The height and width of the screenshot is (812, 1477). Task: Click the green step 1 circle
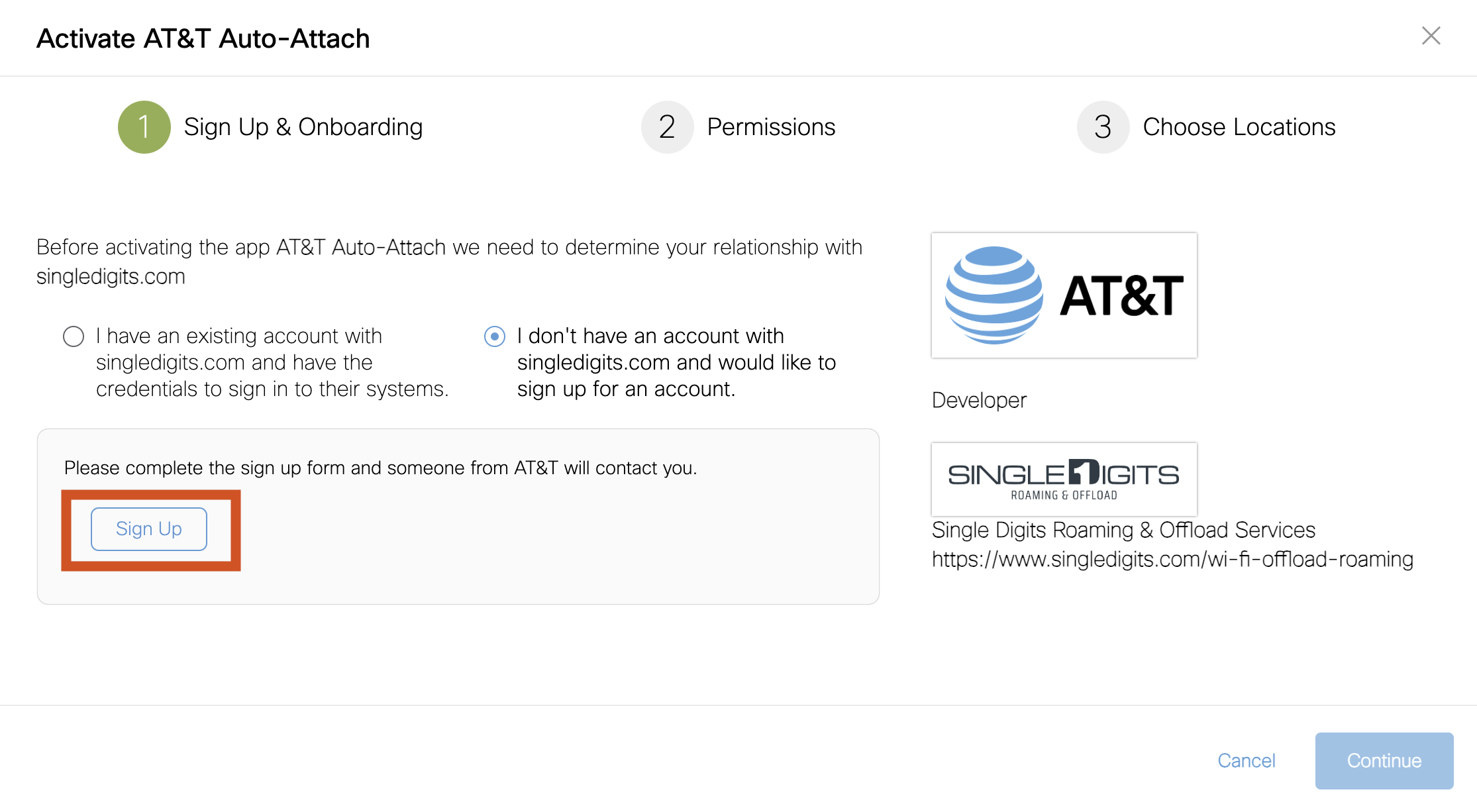(x=144, y=127)
